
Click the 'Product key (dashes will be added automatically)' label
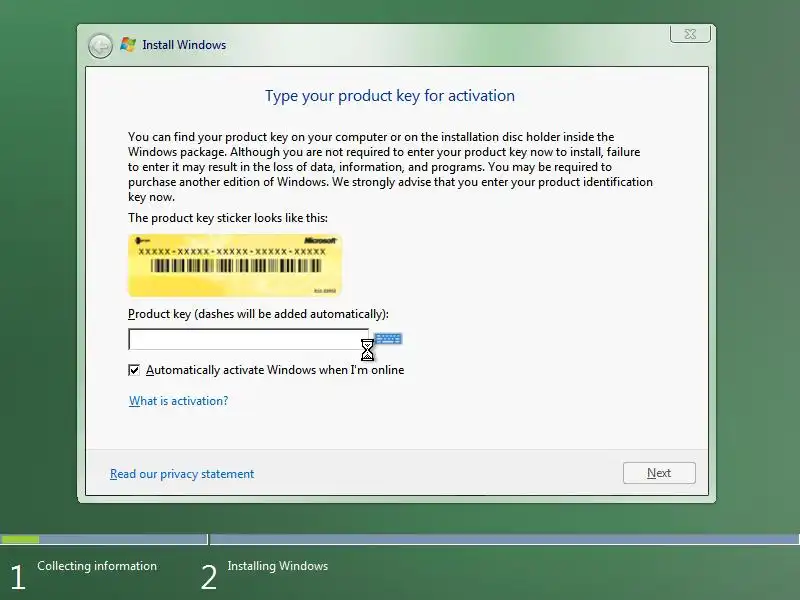point(258,314)
